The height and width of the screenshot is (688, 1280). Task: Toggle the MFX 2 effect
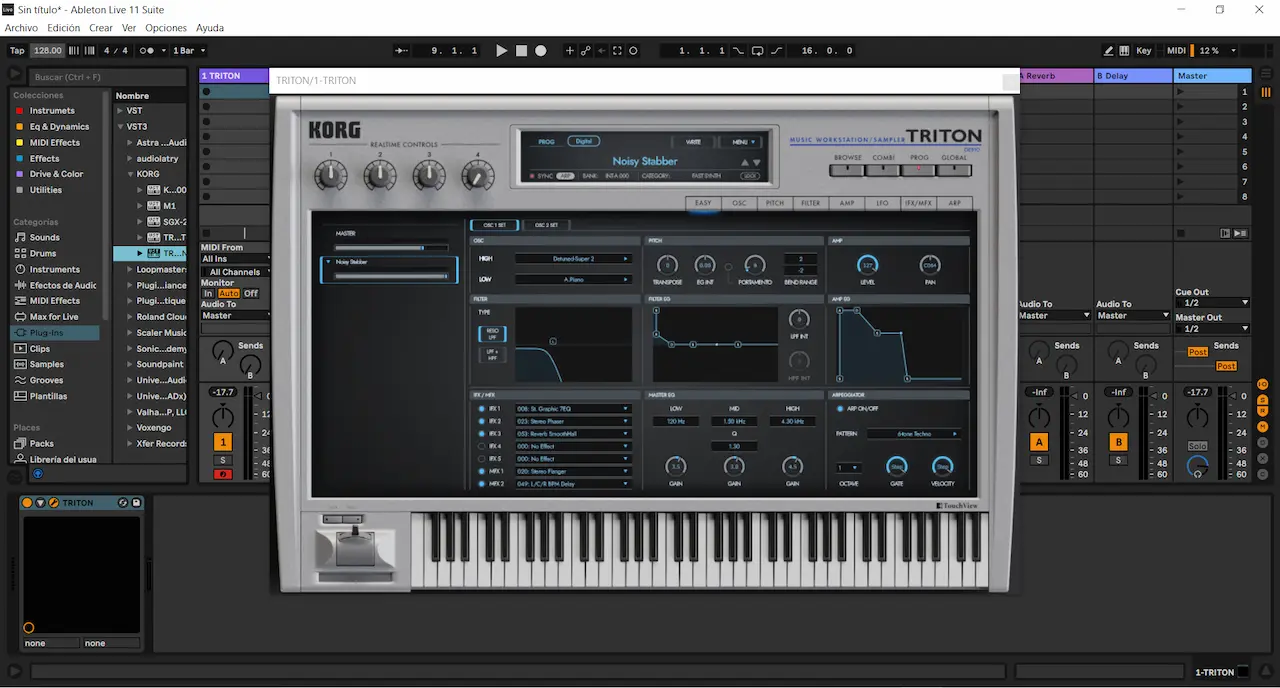tap(482, 484)
